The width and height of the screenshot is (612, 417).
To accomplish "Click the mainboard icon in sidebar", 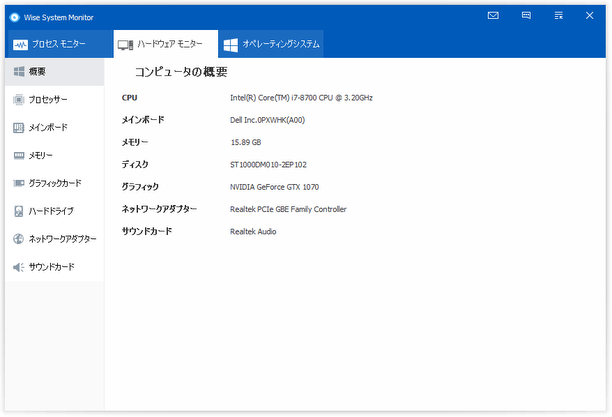I will tap(18, 128).
